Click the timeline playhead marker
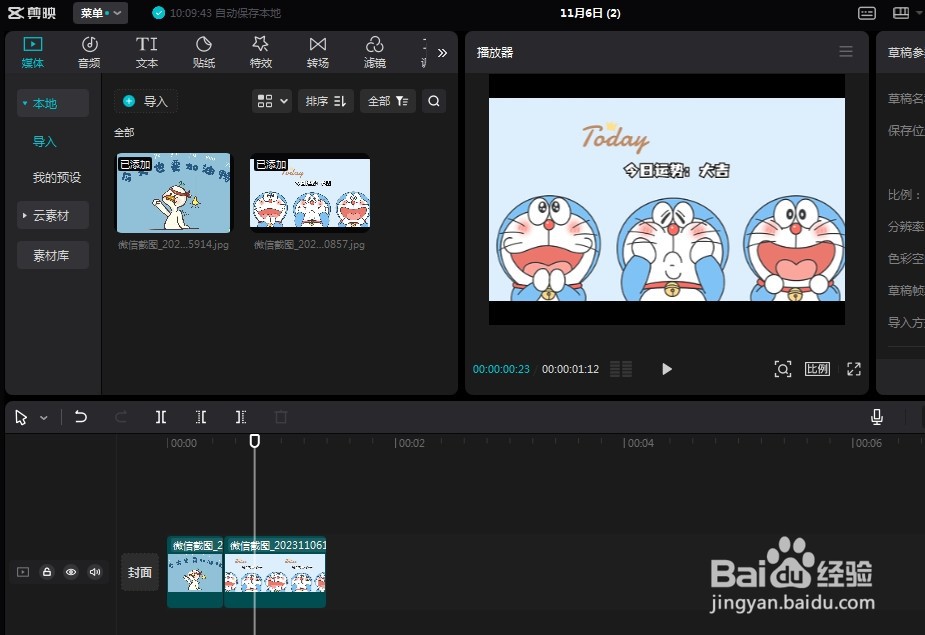This screenshot has width=925, height=635. 255,441
